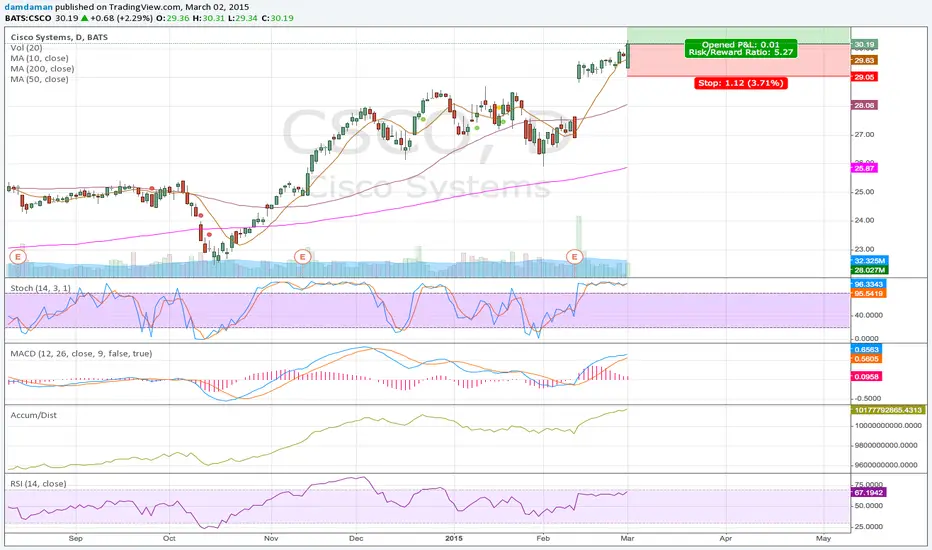Click the current price label 30.19
932x550 pixels.
point(865,45)
